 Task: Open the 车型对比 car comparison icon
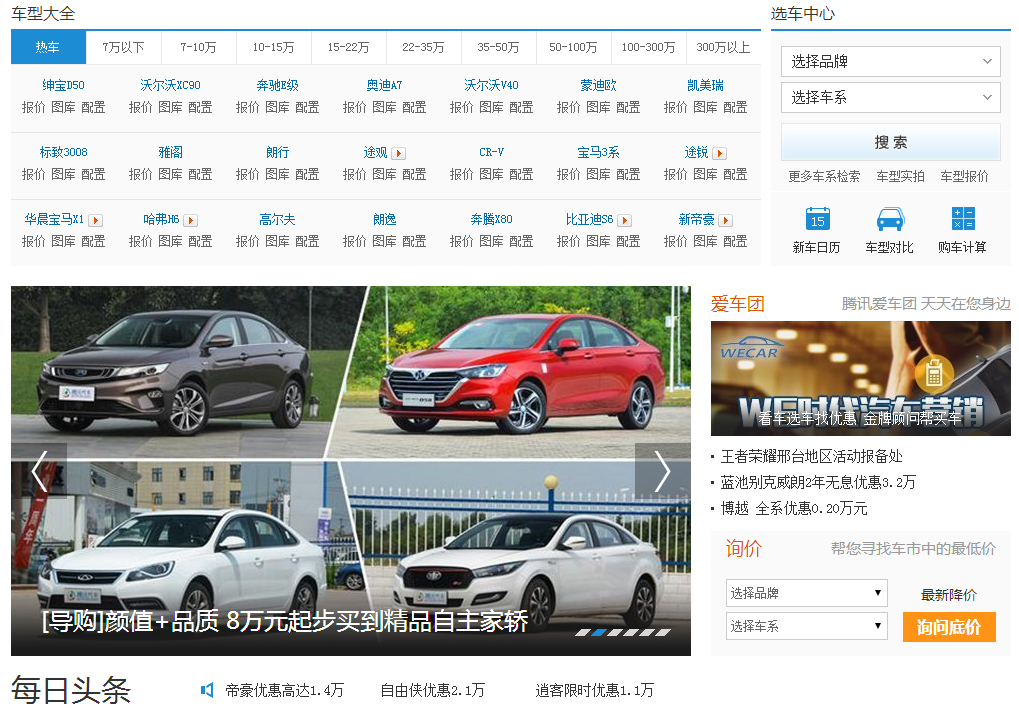pos(890,220)
